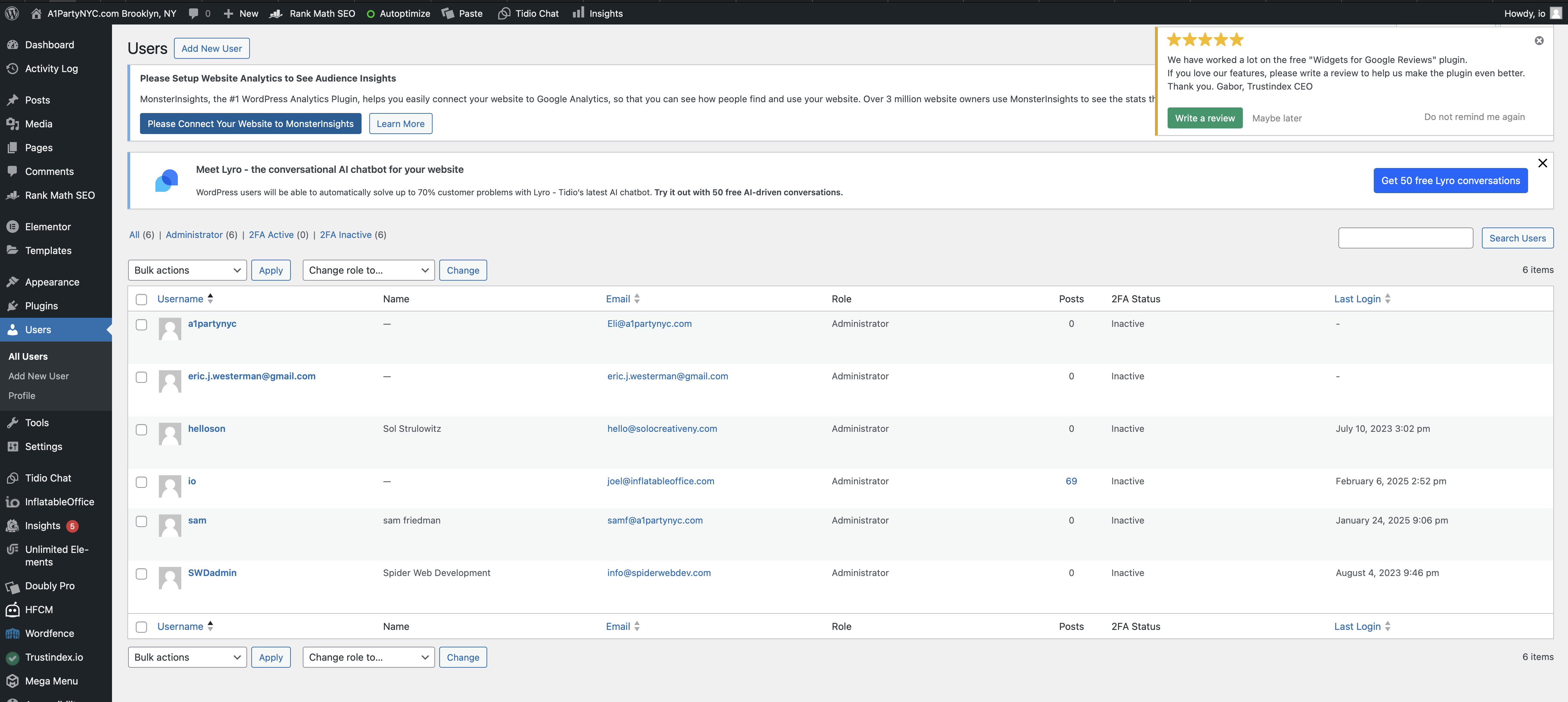Dismiss the Trustindex review notice
Viewport: 1568px width, 702px height.
(1538, 41)
